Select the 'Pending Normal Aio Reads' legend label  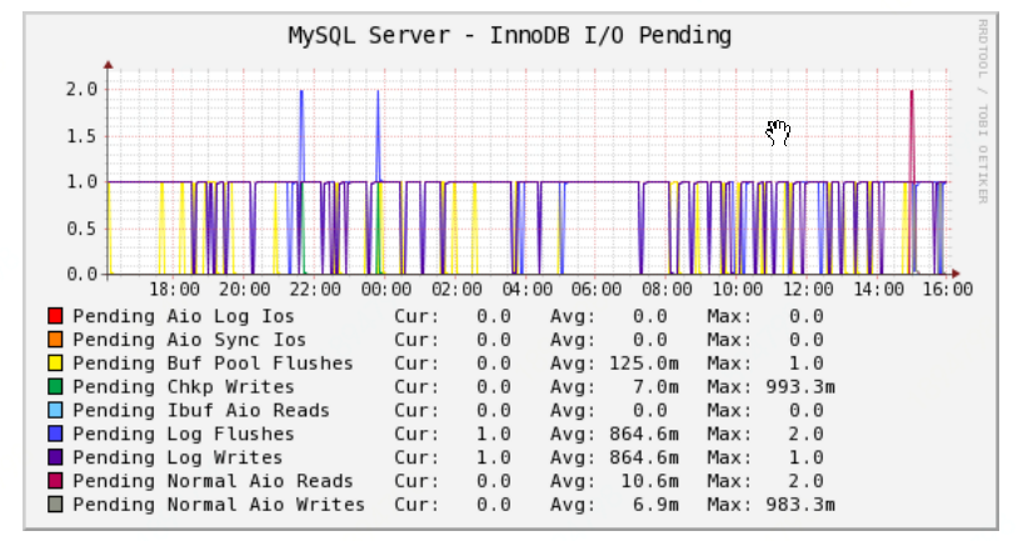[213, 481]
